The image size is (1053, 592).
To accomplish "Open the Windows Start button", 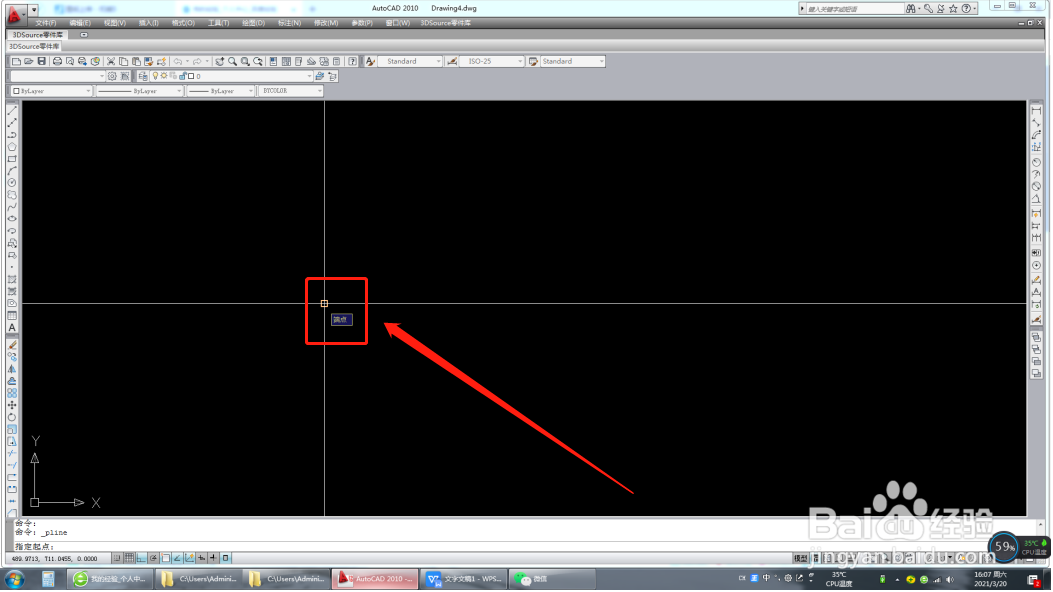I will pyautogui.click(x=14, y=579).
